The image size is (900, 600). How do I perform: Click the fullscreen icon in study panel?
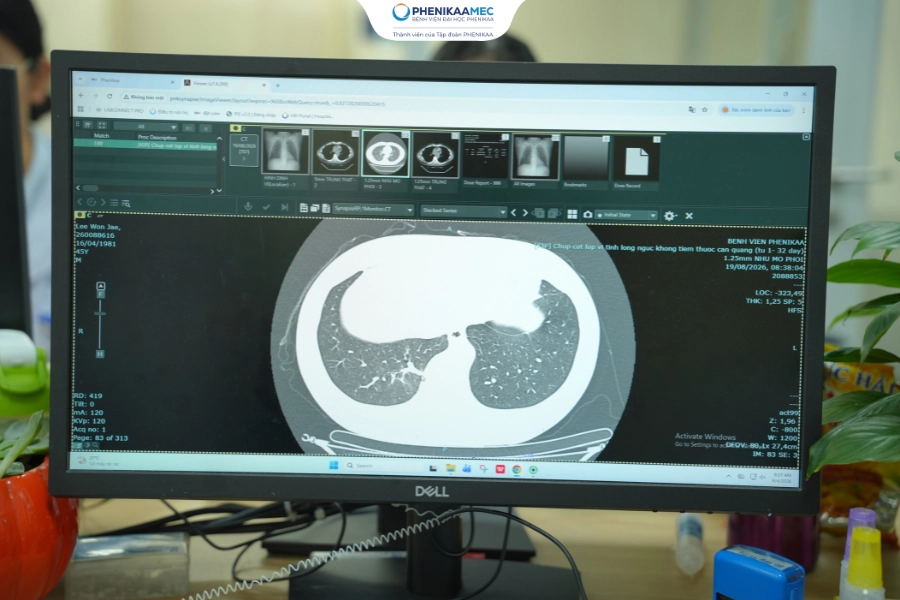click(x=102, y=125)
